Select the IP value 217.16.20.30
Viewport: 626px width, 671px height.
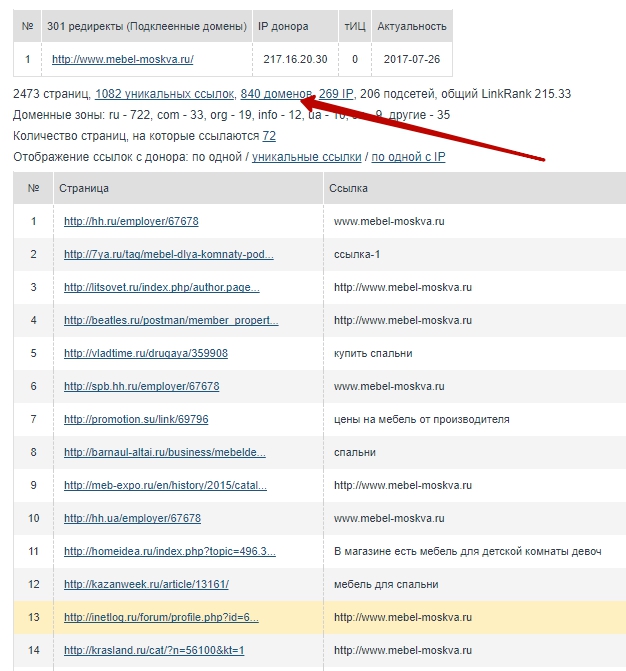(295, 59)
